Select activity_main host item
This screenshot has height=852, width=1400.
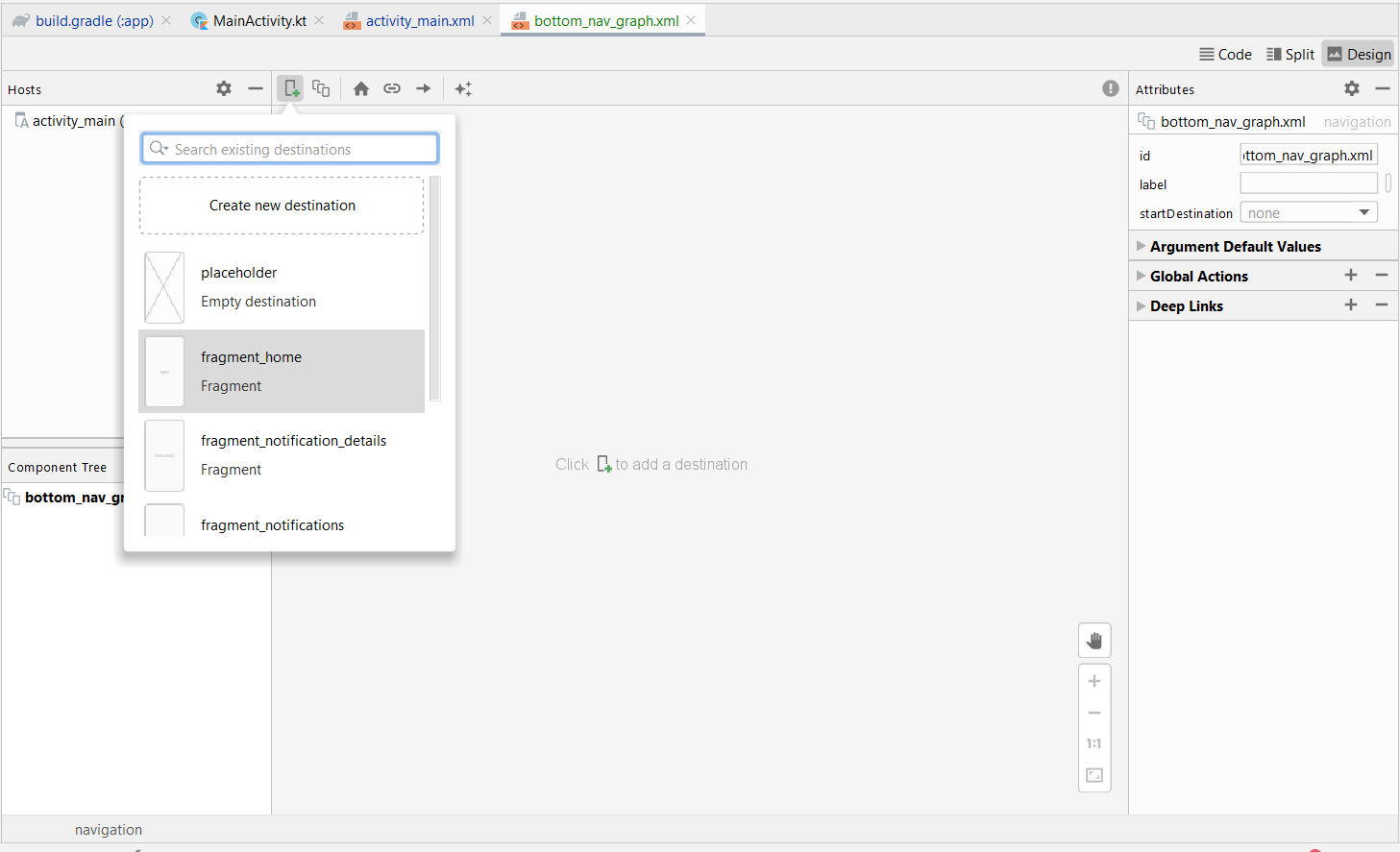pos(68,120)
